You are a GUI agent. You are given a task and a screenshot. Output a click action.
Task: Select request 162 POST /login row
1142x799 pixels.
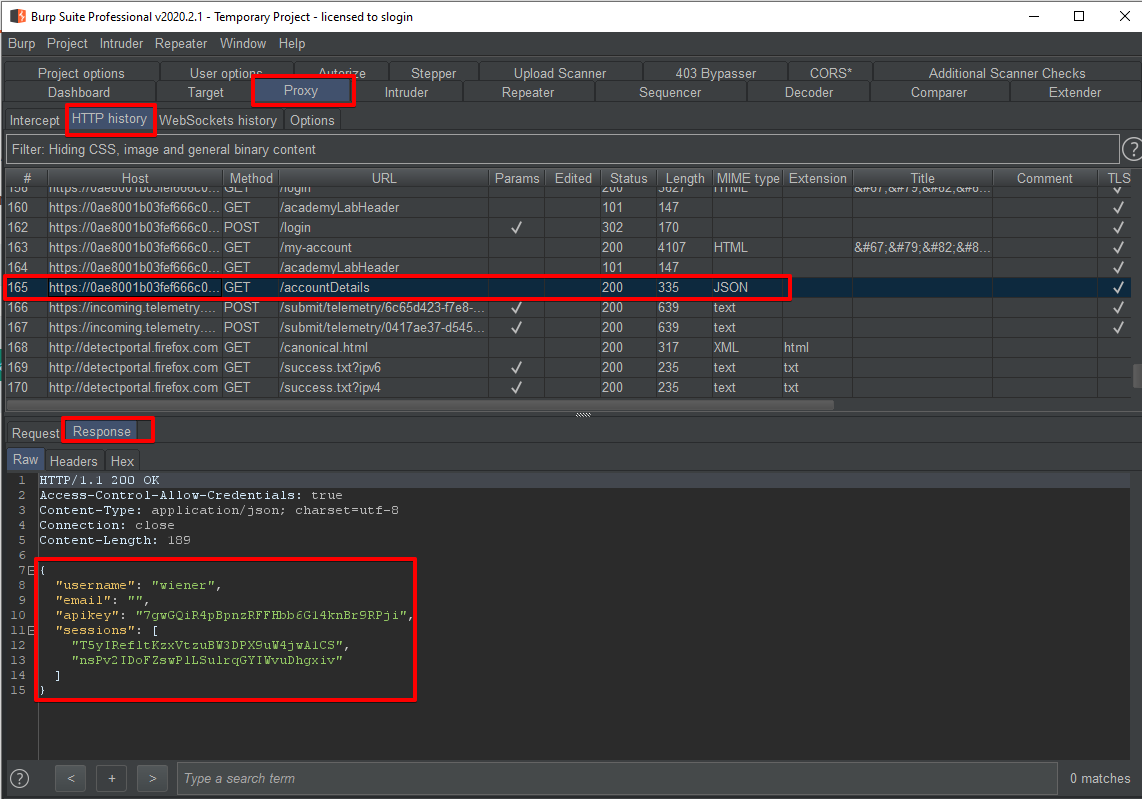coord(568,227)
